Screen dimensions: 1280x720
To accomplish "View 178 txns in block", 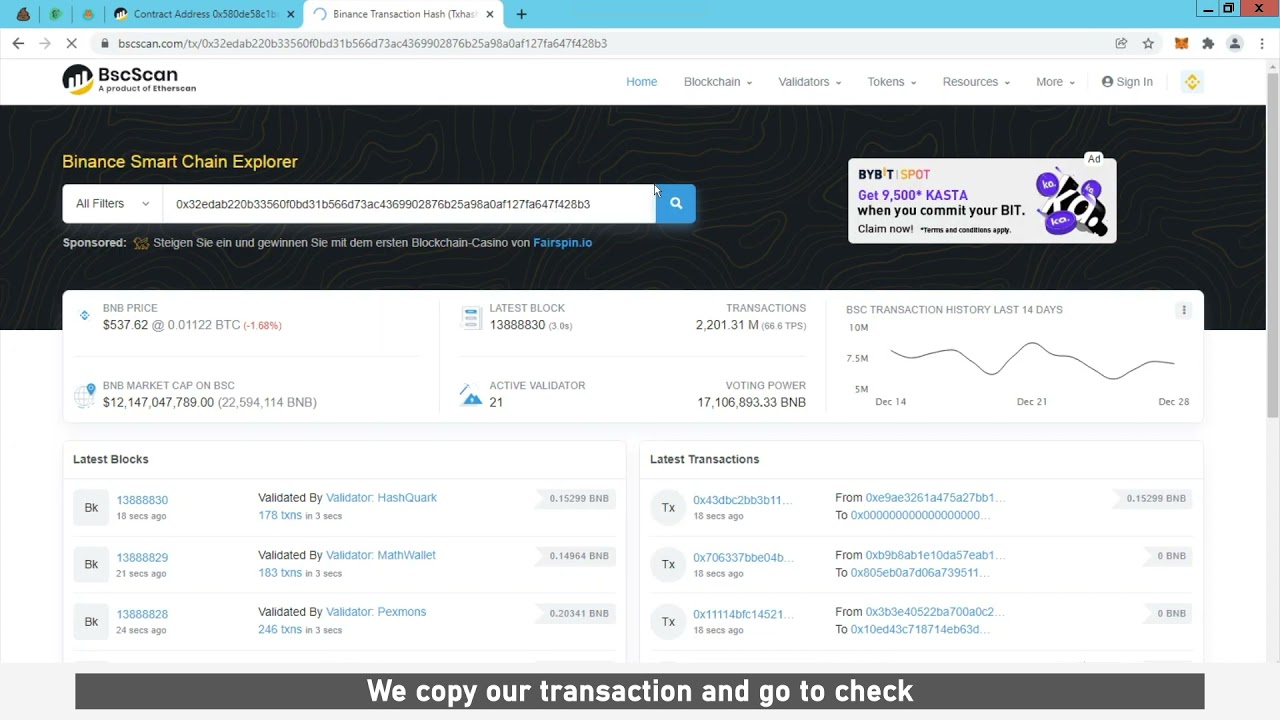I will (x=280, y=515).
